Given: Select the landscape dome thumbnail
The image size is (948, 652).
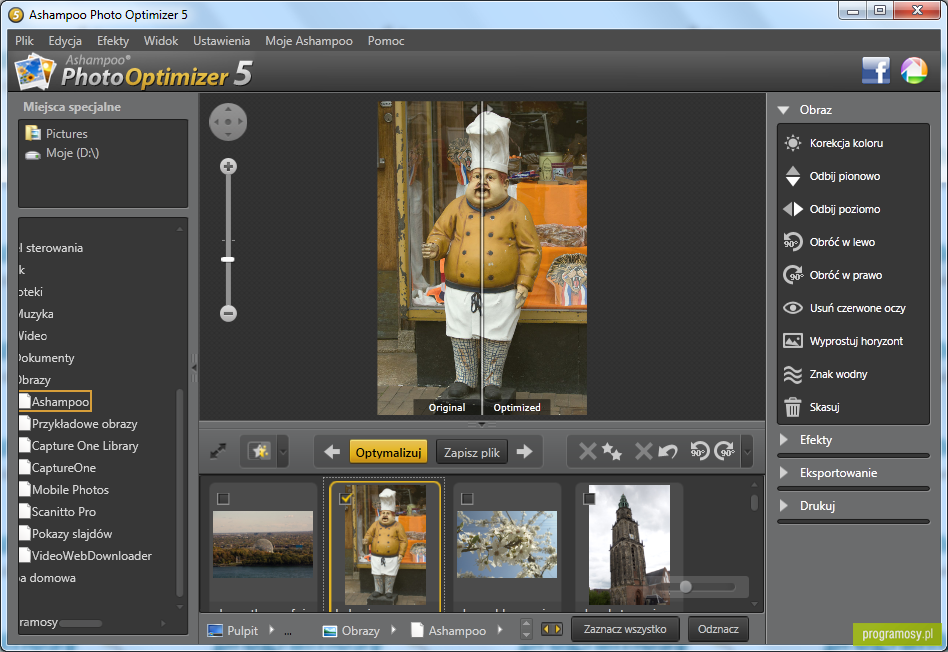Looking at the screenshot, I should pyautogui.click(x=263, y=544).
